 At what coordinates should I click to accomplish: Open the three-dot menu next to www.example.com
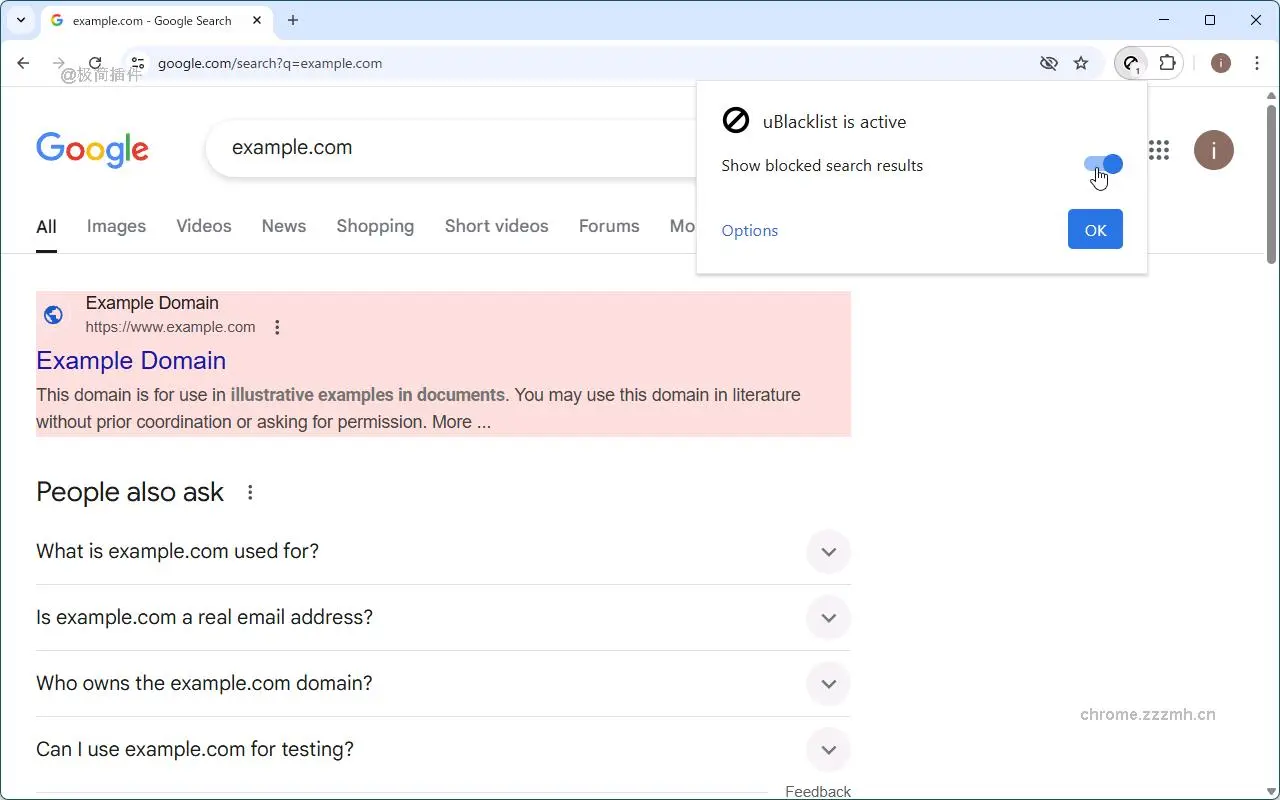click(277, 326)
